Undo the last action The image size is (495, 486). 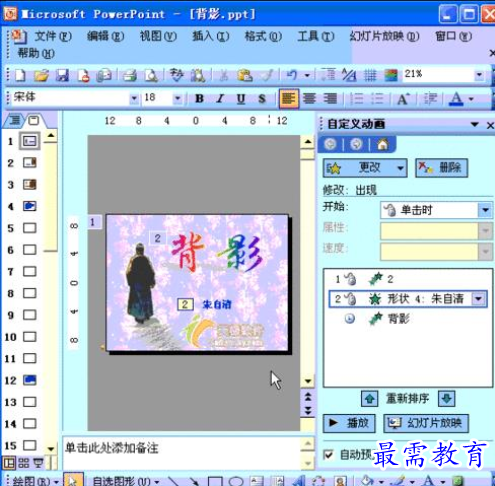click(x=292, y=75)
